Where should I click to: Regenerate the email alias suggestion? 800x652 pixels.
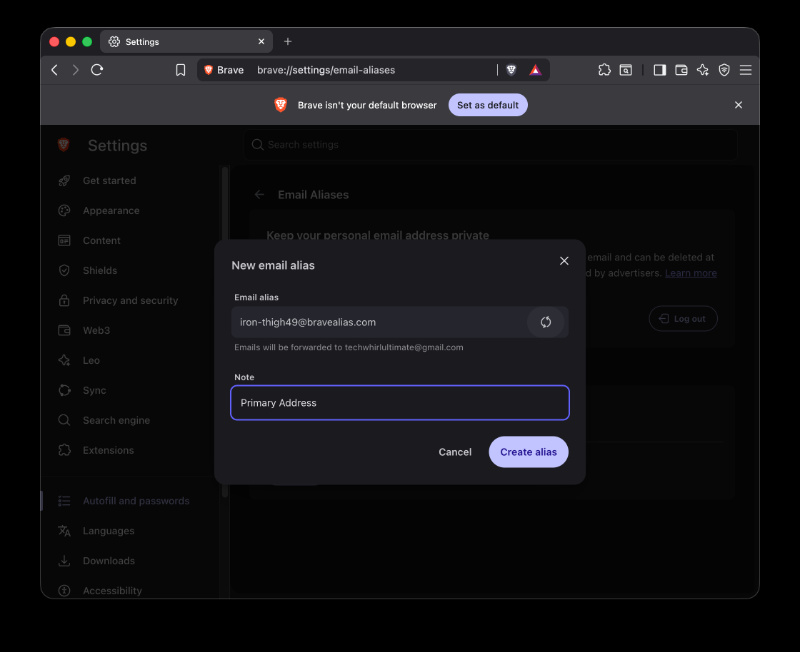pos(545,322)
